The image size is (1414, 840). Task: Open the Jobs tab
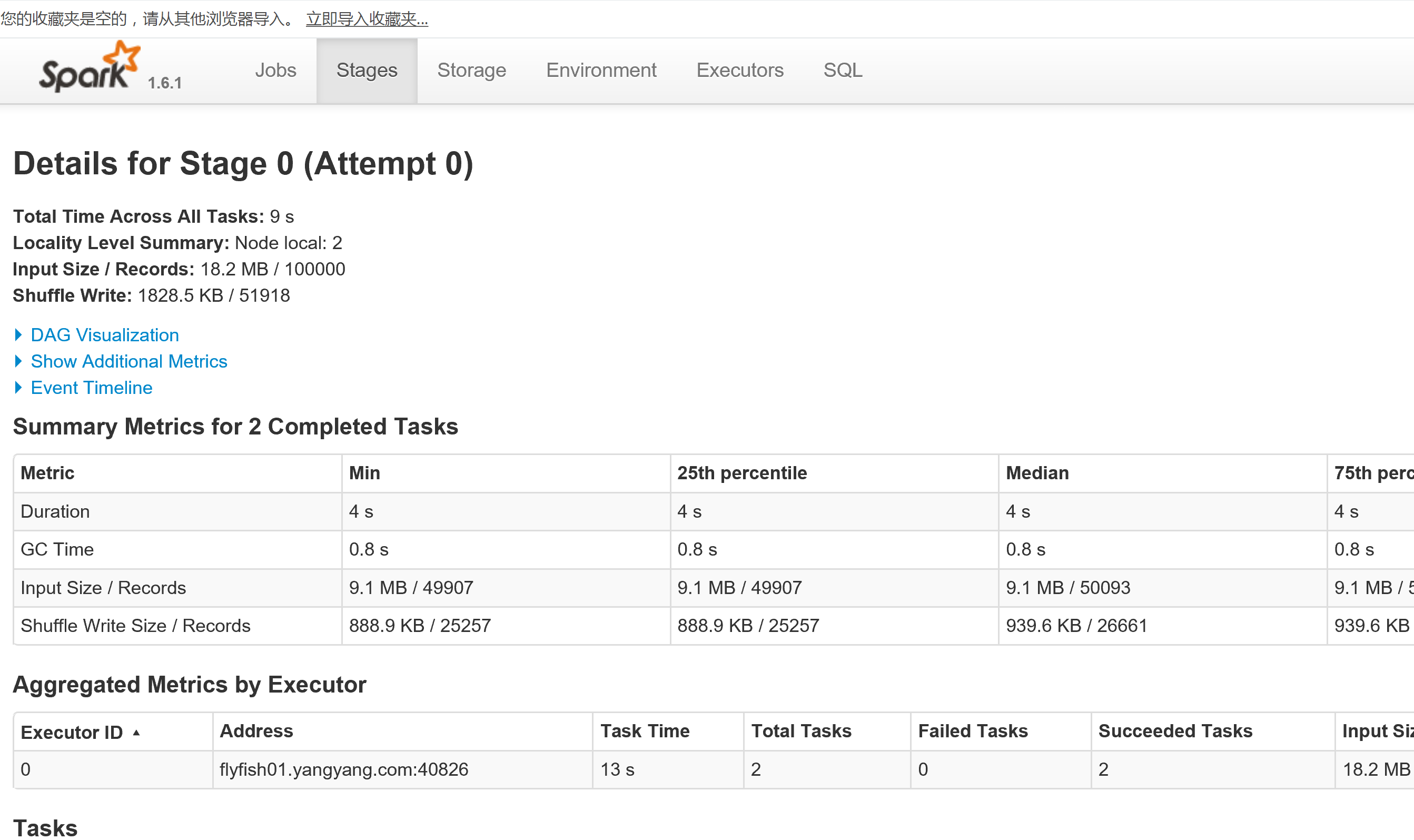tap(275, 70)
